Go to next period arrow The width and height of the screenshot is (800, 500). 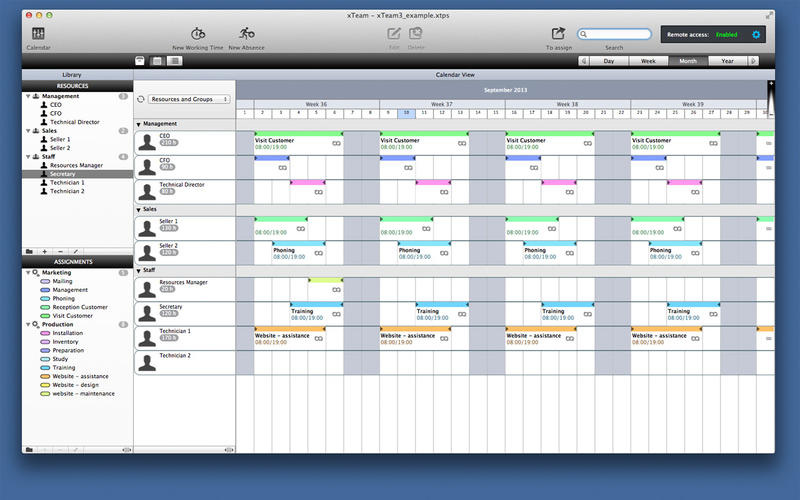[753, 61]
